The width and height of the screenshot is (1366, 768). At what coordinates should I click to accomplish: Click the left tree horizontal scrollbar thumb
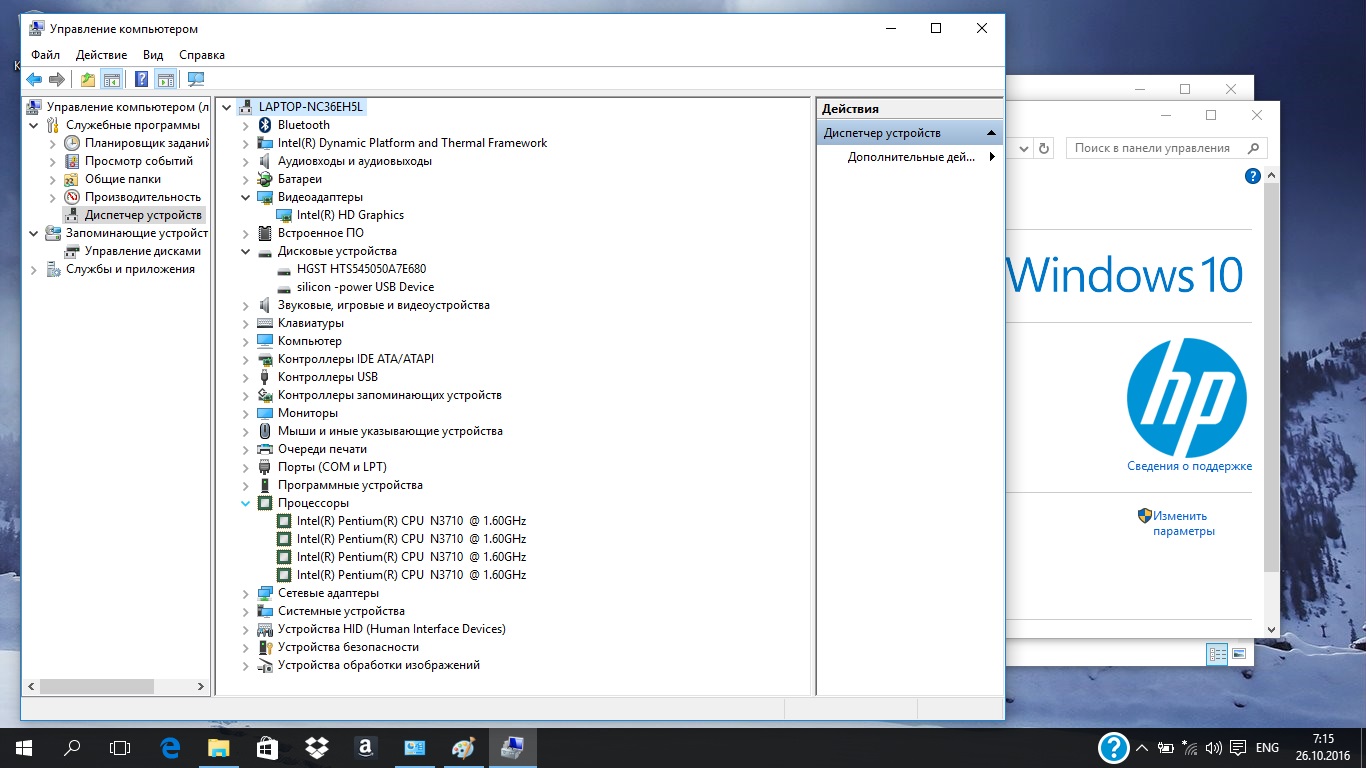coord(96,687)
